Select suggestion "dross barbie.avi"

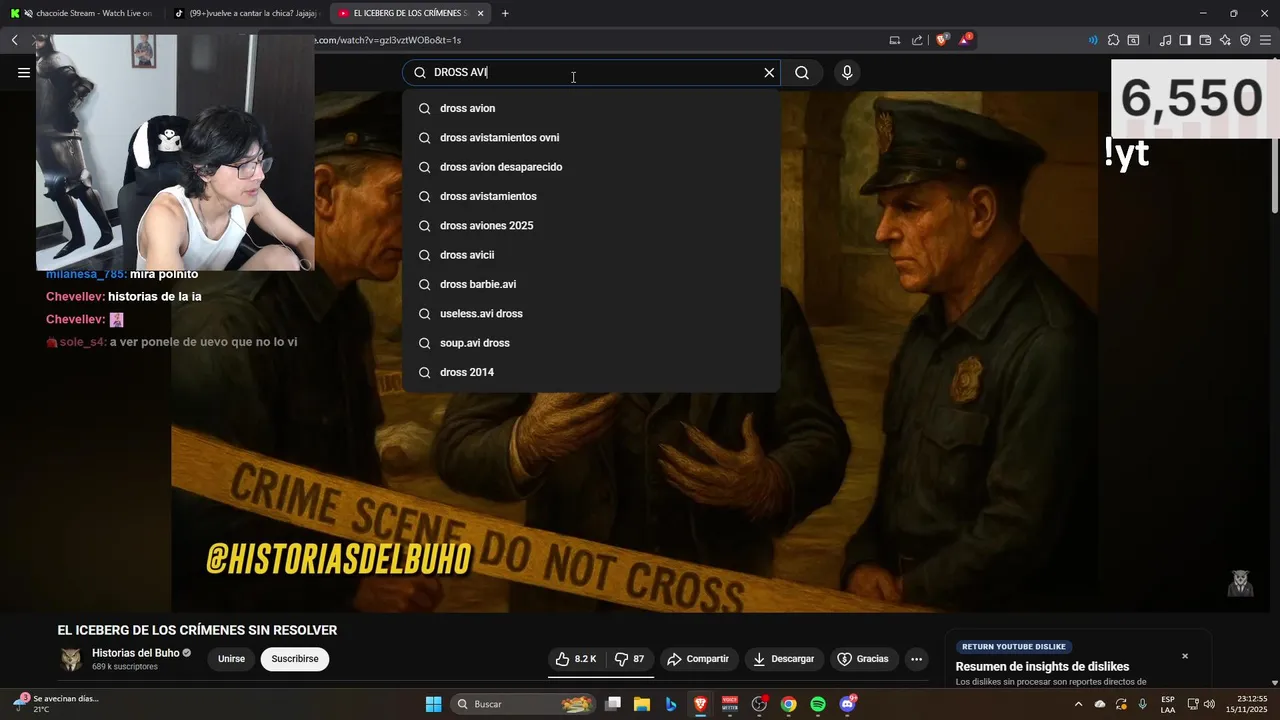(x=591, y=284)
